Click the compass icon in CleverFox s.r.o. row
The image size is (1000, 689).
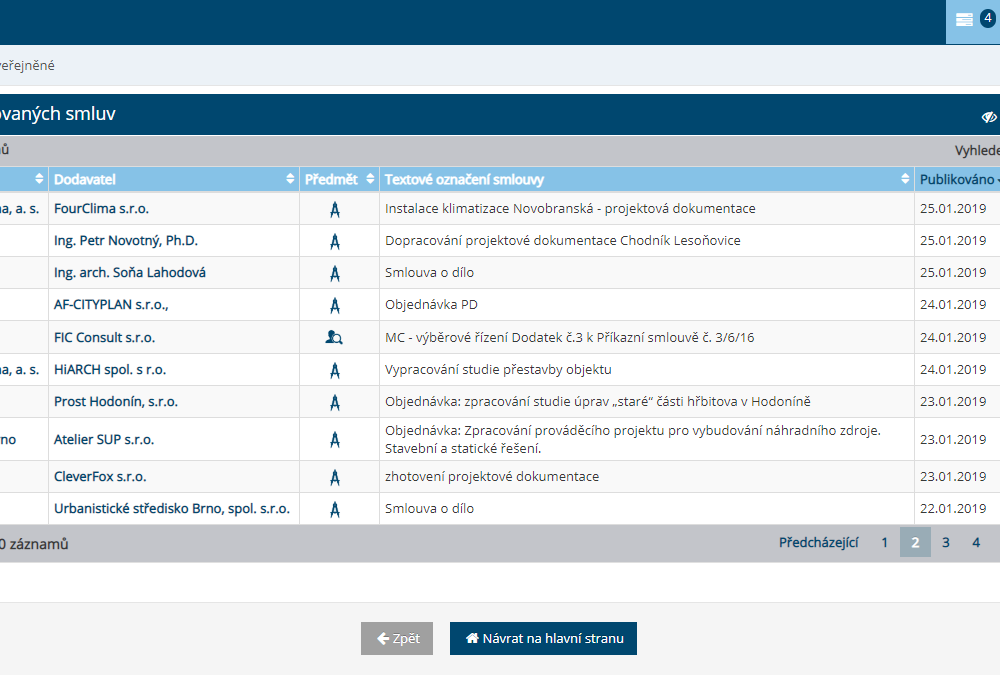[335, 477]
